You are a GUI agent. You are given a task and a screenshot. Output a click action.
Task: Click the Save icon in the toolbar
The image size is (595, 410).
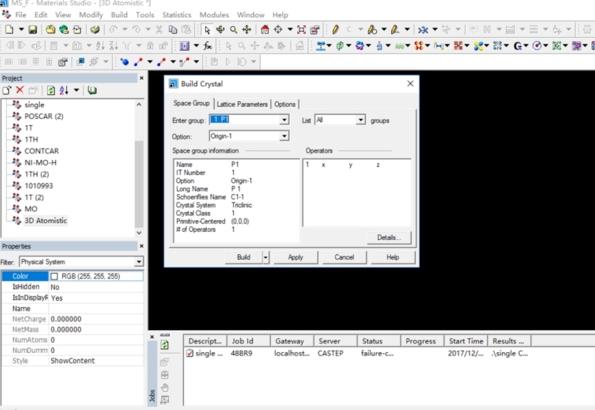pos(33,30)
